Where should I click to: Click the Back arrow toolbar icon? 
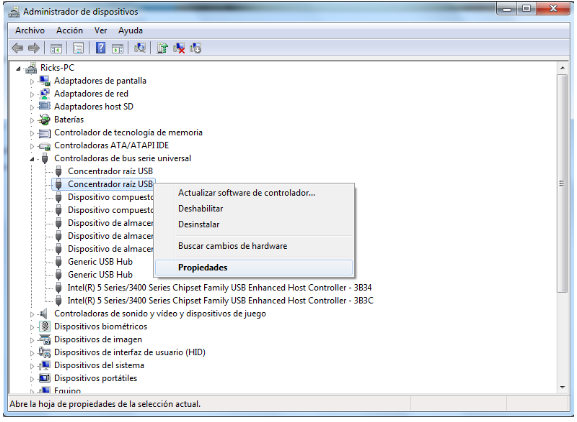pyautogui.click(x=17, y=48)
